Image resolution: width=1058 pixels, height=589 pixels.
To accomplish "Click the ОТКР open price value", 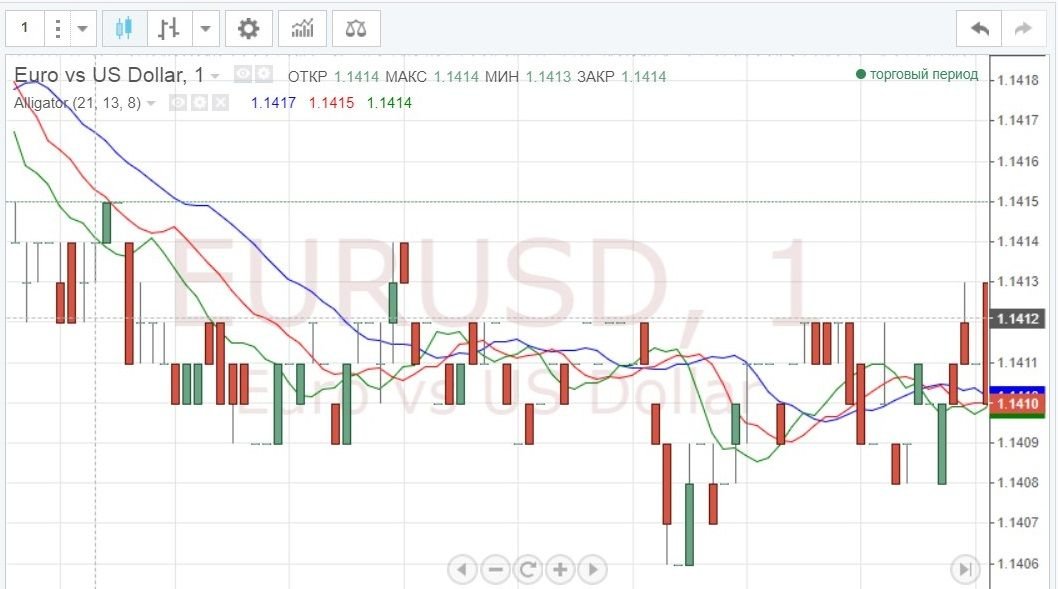I will coord(357,77).
